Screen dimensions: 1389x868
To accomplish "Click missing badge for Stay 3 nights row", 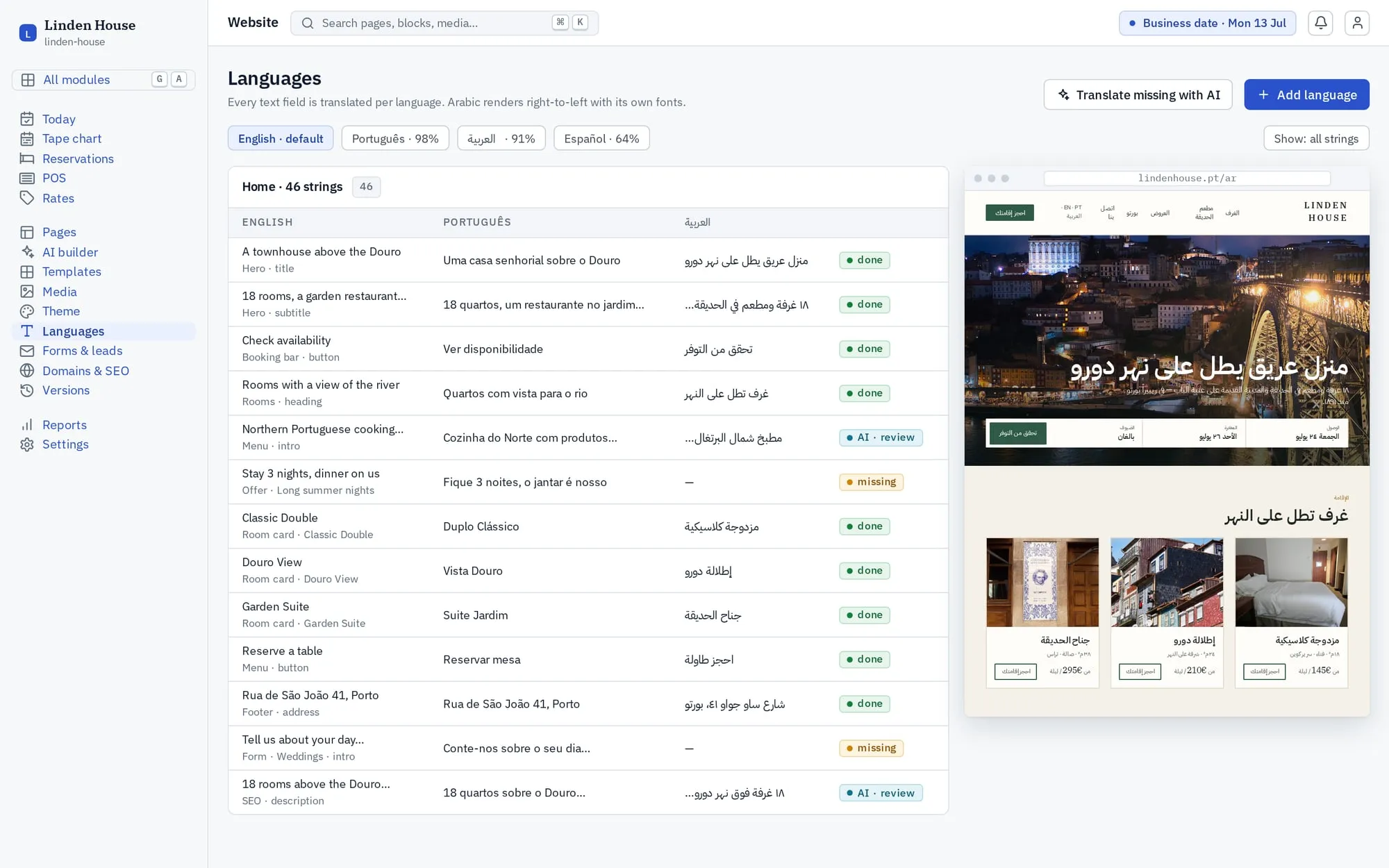I will pos(871,482).
